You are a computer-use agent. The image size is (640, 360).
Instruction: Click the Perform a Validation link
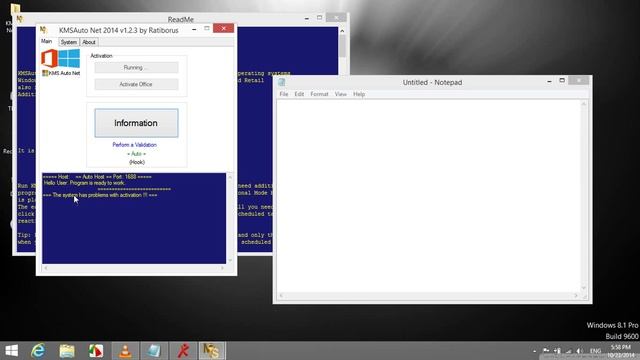coord(135,145)
